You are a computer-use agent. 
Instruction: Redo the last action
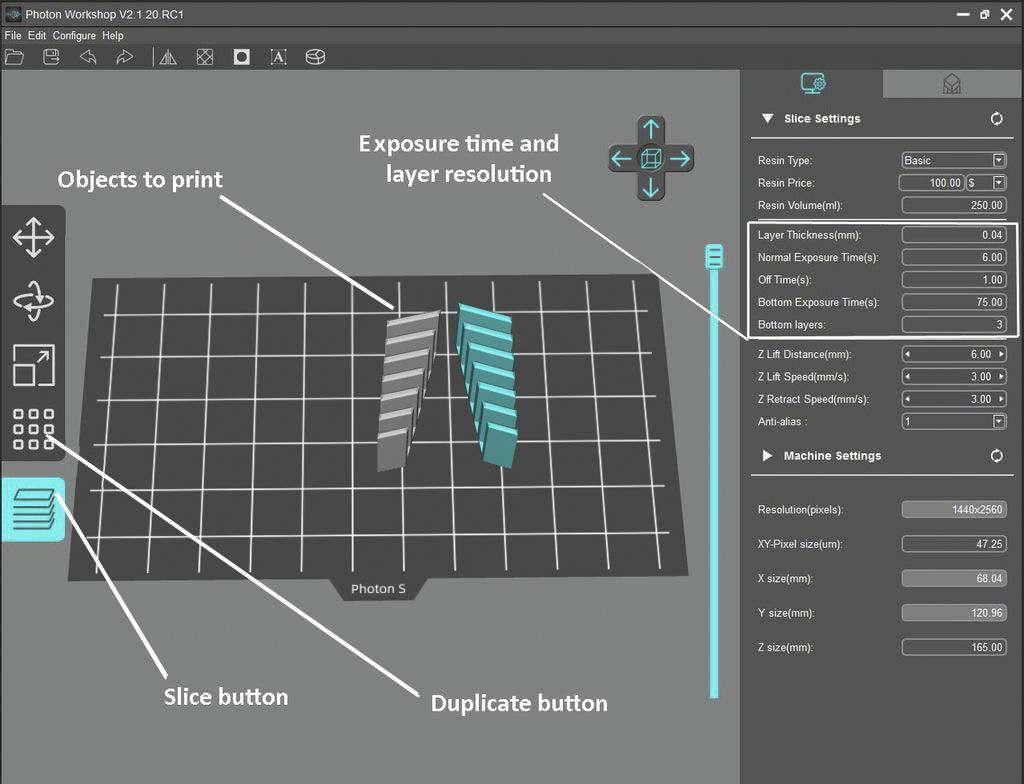[124, 57]
